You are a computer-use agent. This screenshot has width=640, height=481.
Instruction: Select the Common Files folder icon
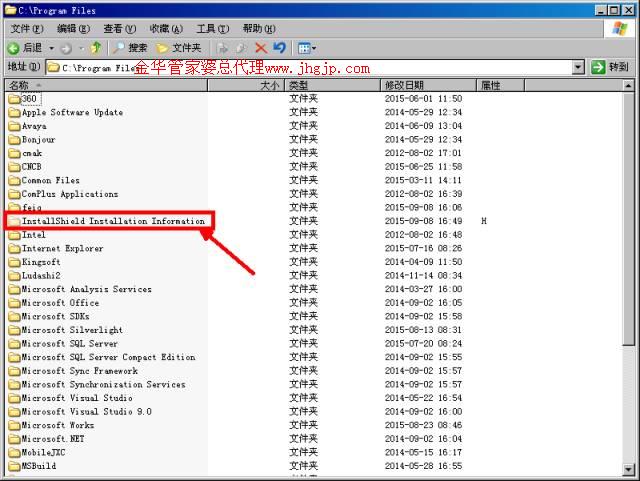[14, 180]
